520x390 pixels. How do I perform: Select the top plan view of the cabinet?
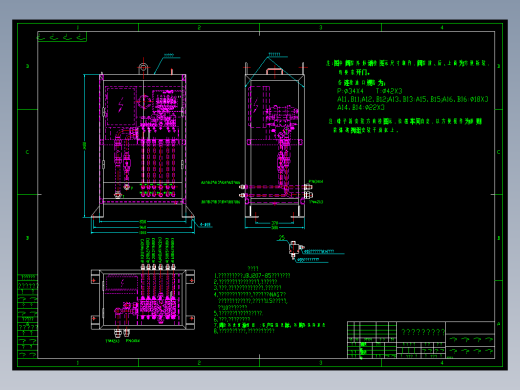[x=143, y=300]
